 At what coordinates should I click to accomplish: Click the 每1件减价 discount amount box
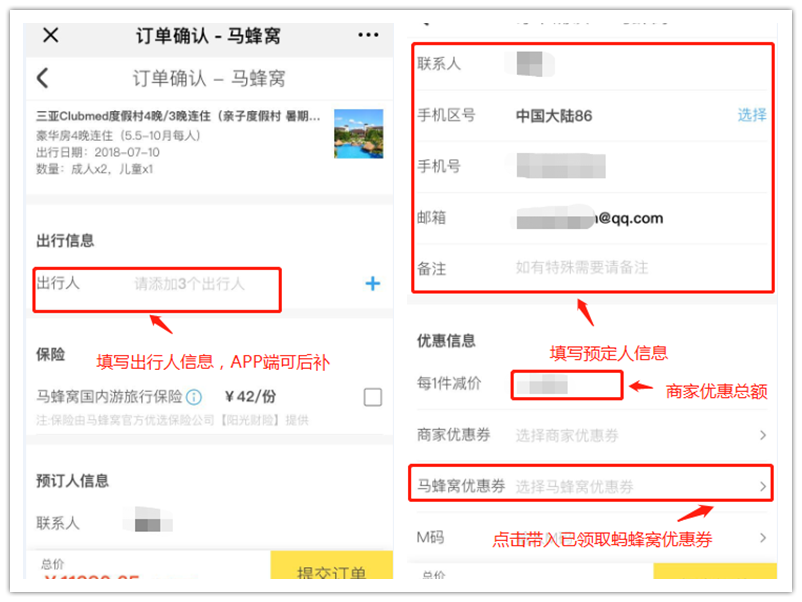tap(567, 385)
